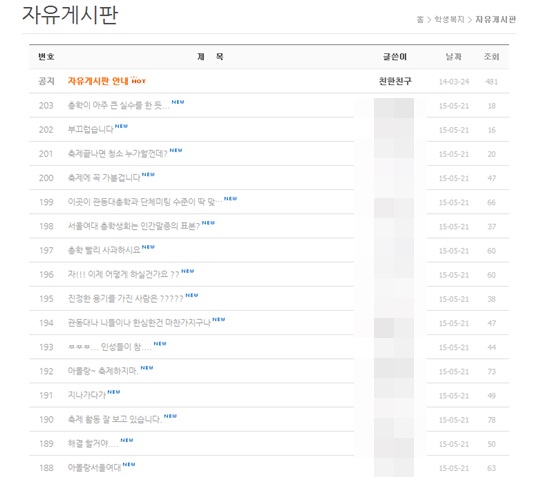Click the 조회 column header

491,56
